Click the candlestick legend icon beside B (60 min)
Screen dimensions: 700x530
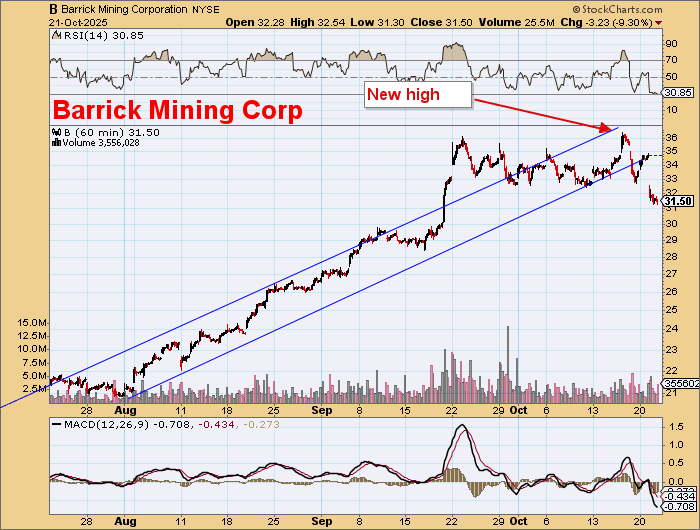pyautogui.click(x=55, y=132)
